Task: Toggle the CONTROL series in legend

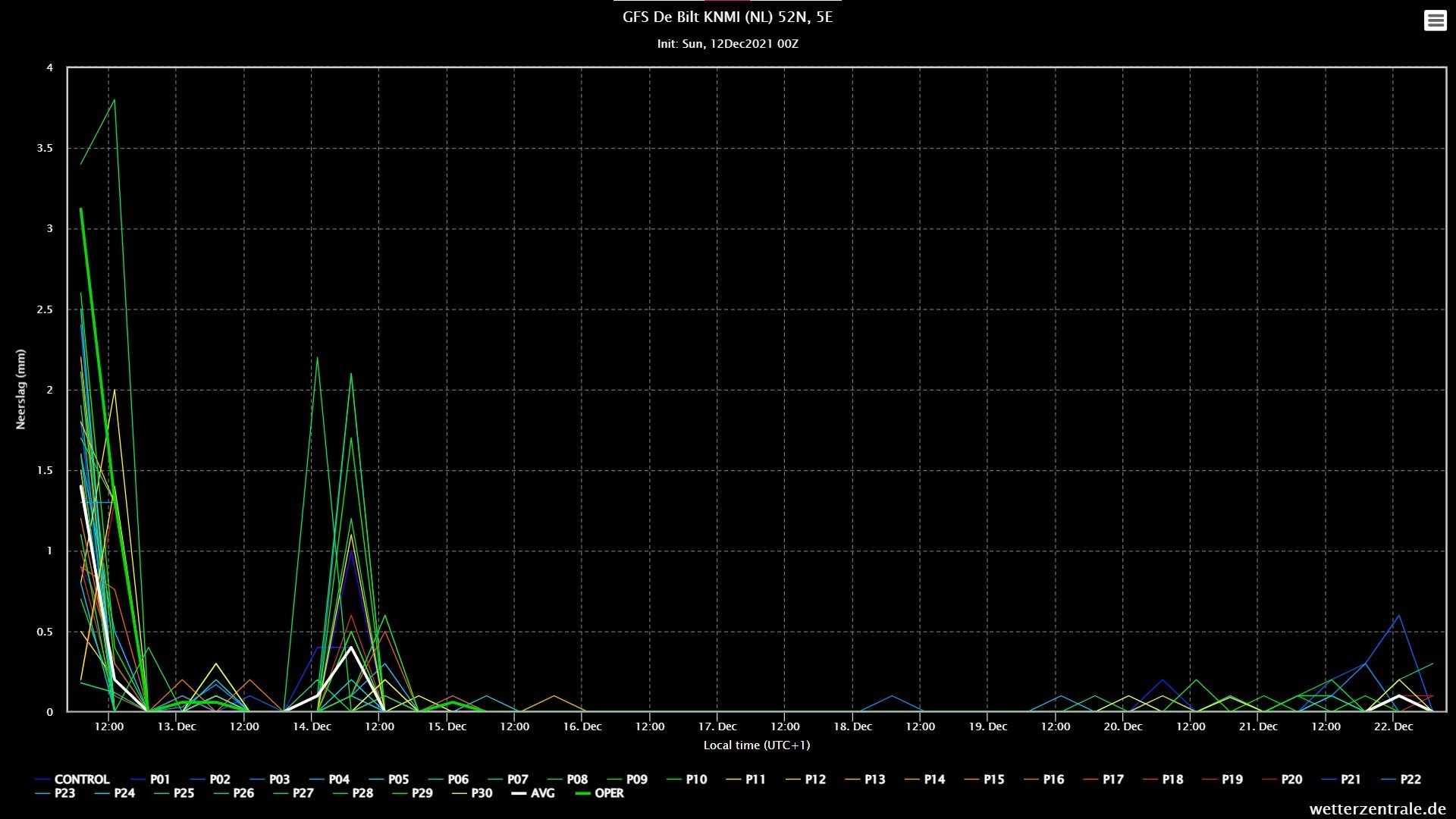Action: pos(73,780)
